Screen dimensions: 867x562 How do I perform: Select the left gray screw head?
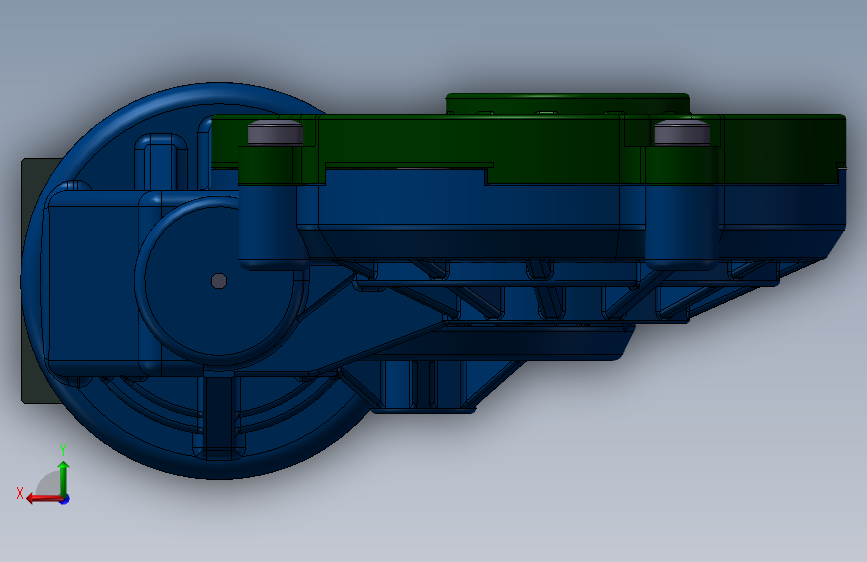(275, 133)
